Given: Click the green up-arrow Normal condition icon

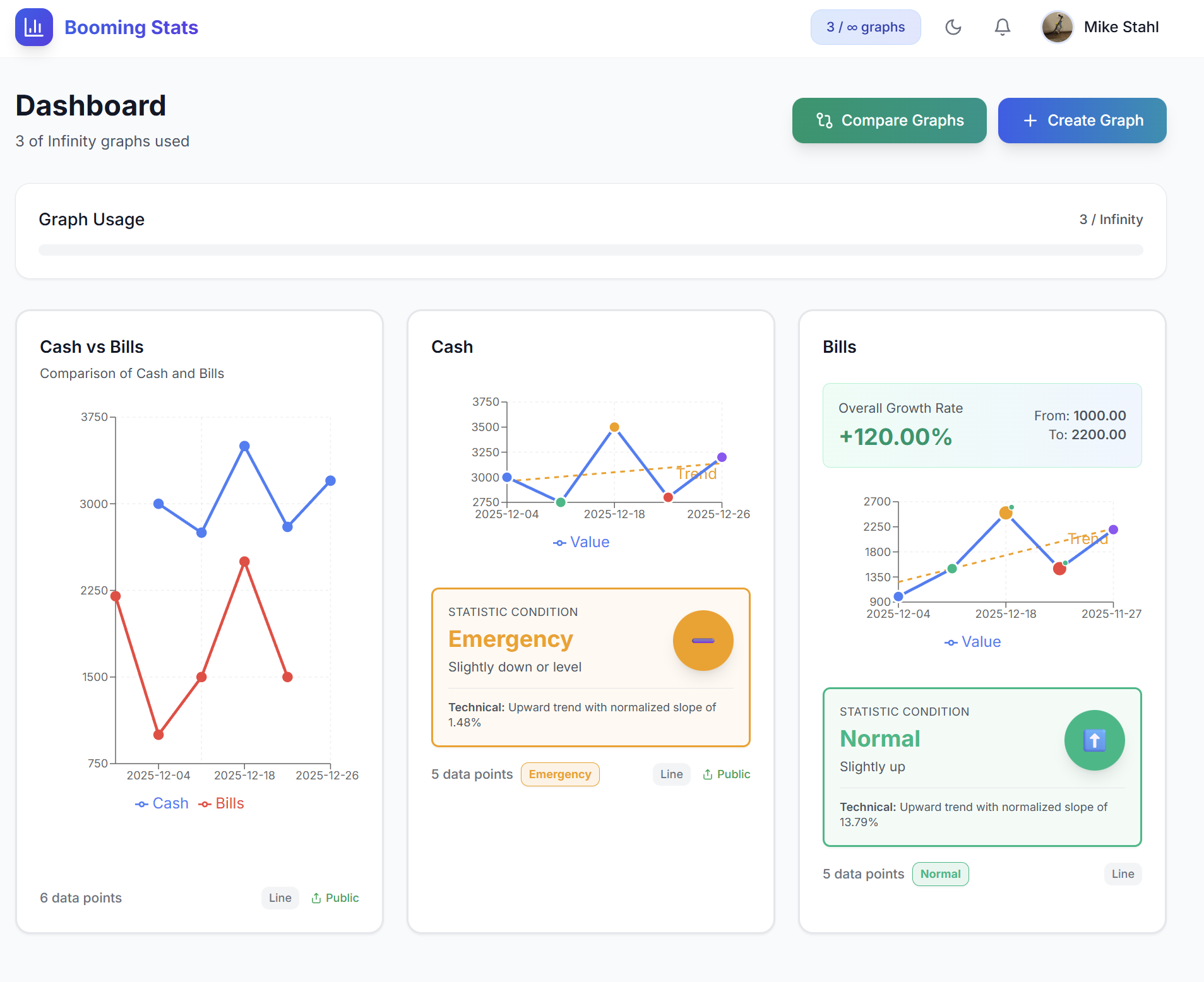Looking at the screenshot, I should click(1094, 740).
